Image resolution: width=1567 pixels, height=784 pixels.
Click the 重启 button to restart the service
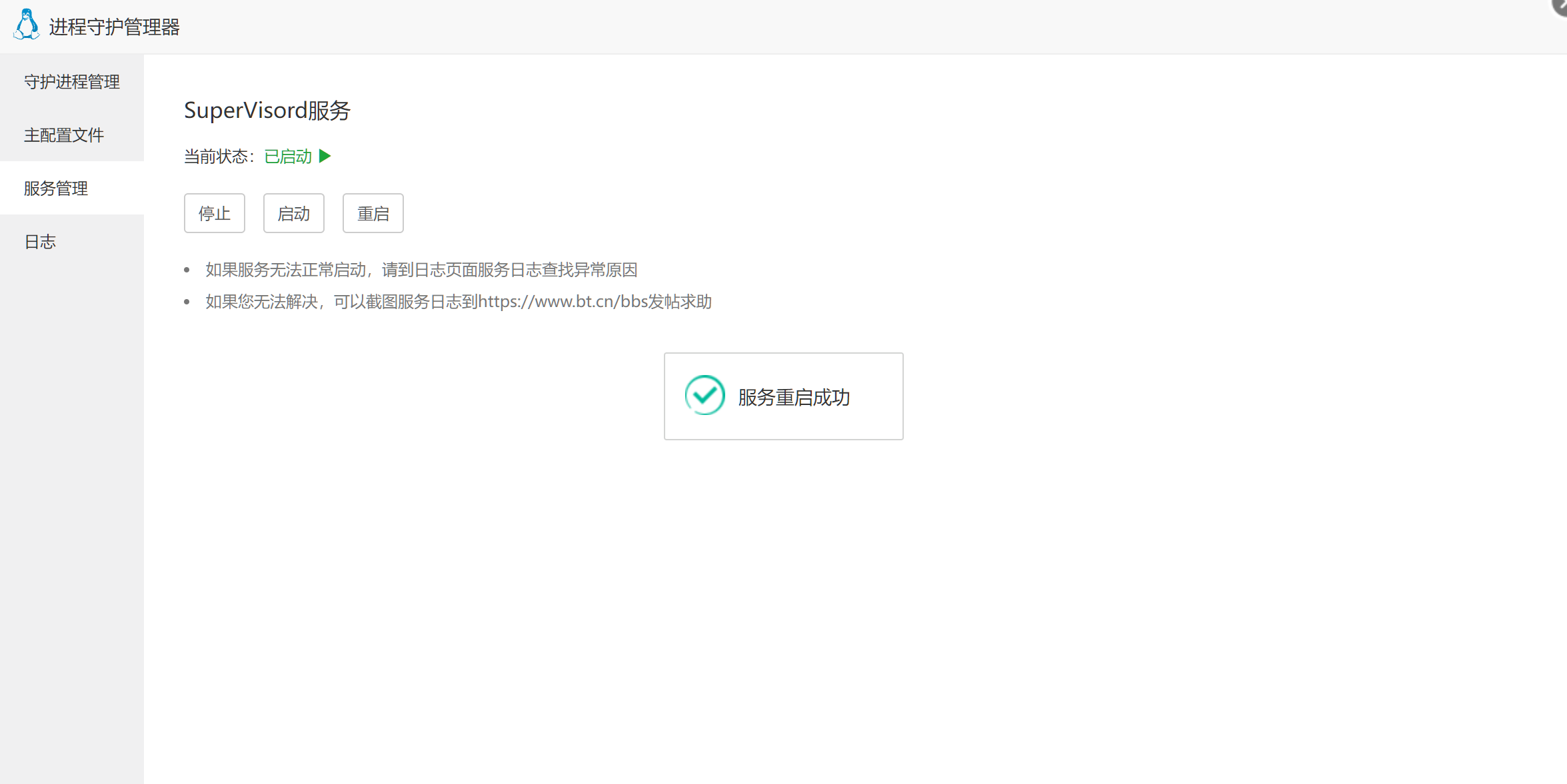pyautogui.click(x=373, y=213)
